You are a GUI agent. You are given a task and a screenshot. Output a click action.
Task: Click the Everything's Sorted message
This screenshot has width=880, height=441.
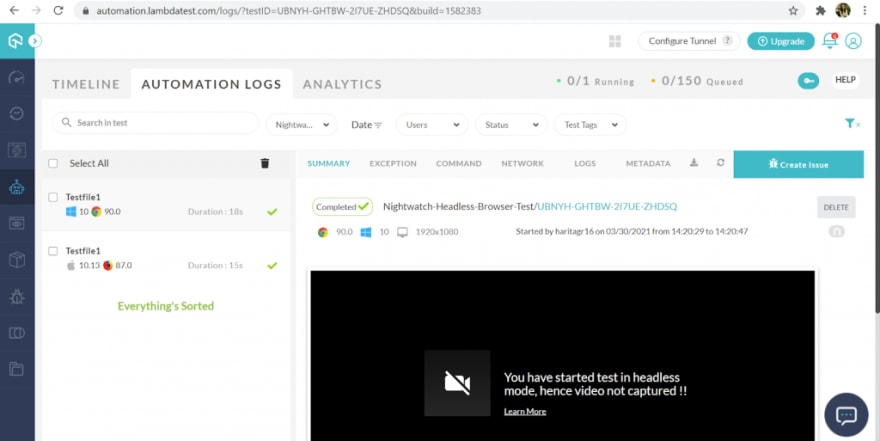click(166, 306)
